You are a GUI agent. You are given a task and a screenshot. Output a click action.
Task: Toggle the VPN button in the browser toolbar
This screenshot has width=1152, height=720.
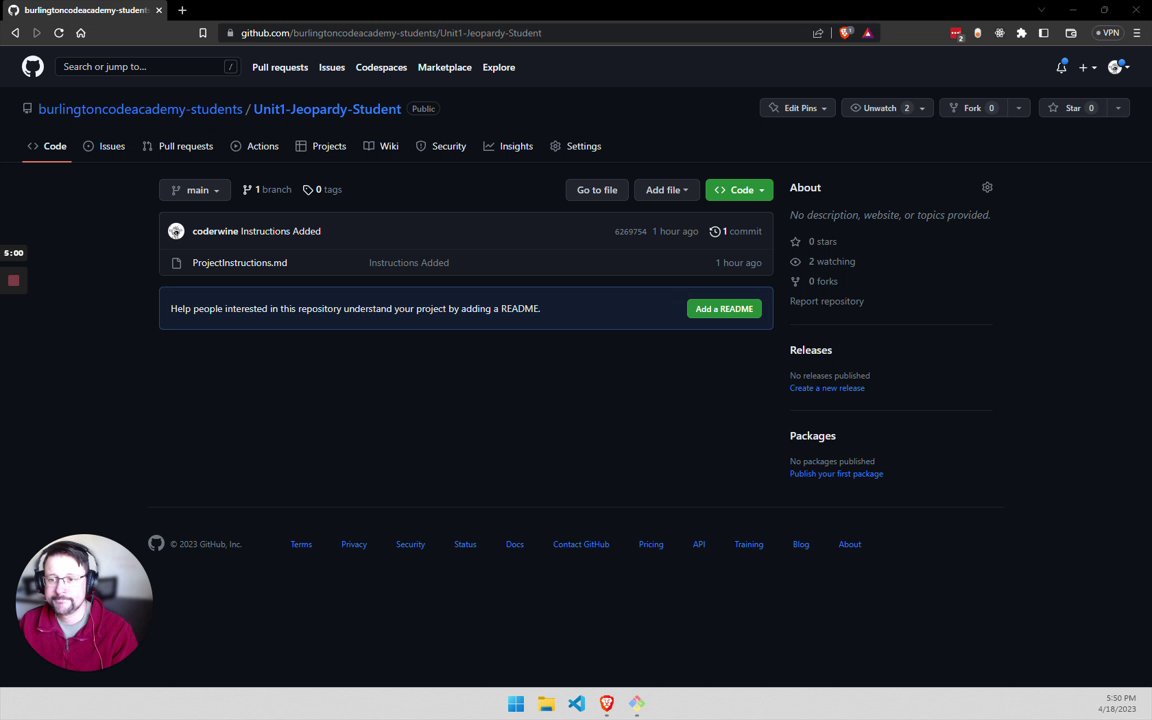tap(1107, 33)
